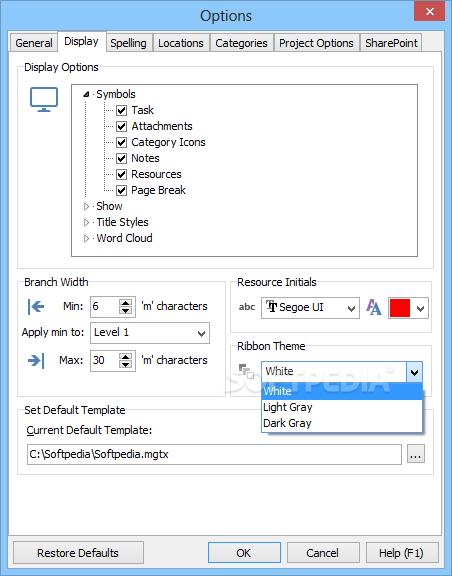Open Help (F1) button

click(402, 553)
